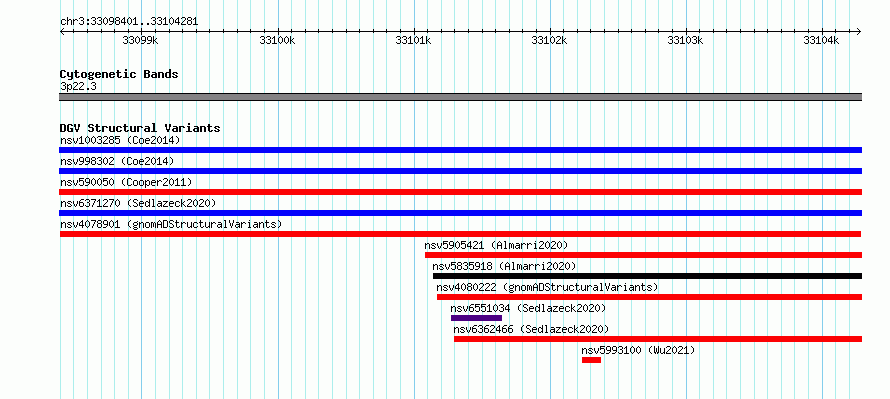Click the 3p22.3 band label
The height and width of the screenshot is (399, 890).
[x=78, y=86]
